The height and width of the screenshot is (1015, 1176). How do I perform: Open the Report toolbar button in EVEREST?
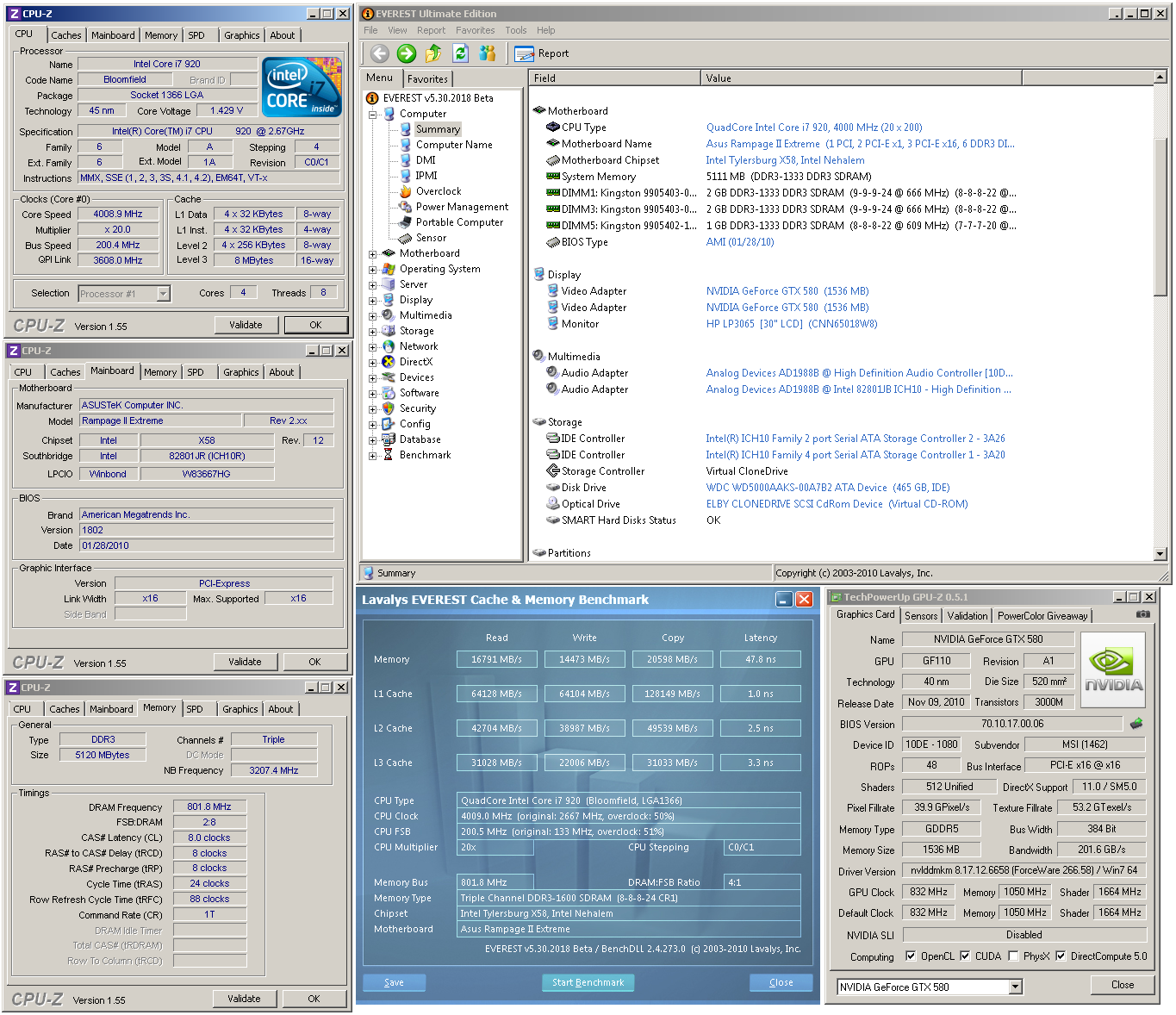542,53
